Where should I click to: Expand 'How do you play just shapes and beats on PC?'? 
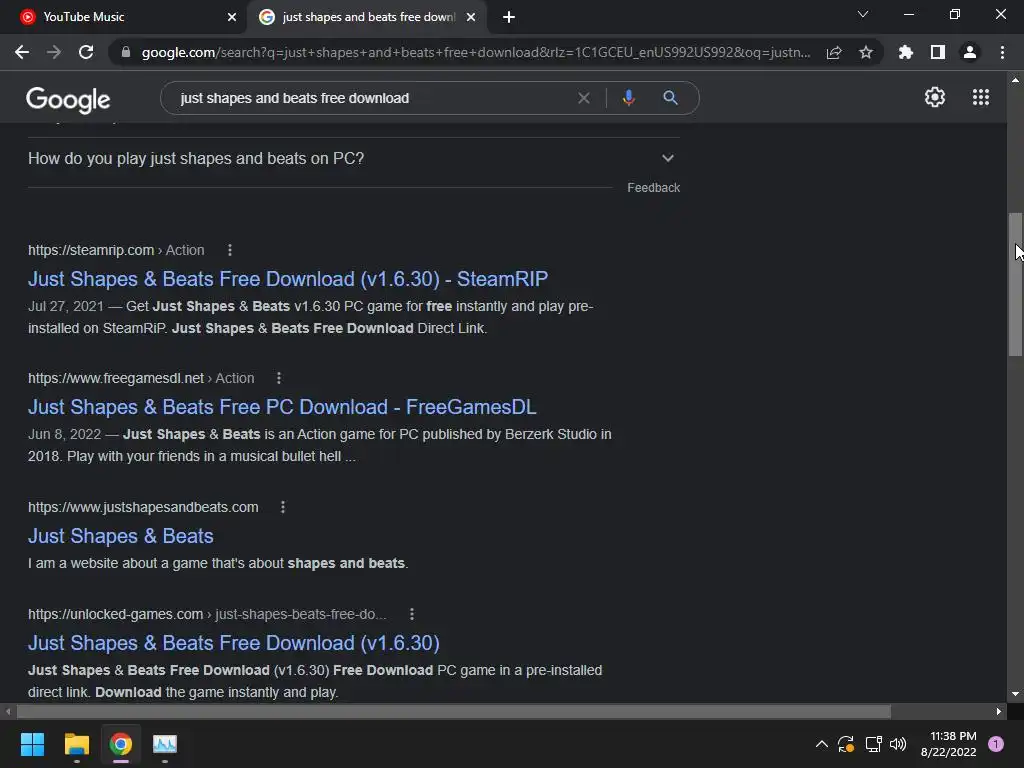click(x=354, y=159)
